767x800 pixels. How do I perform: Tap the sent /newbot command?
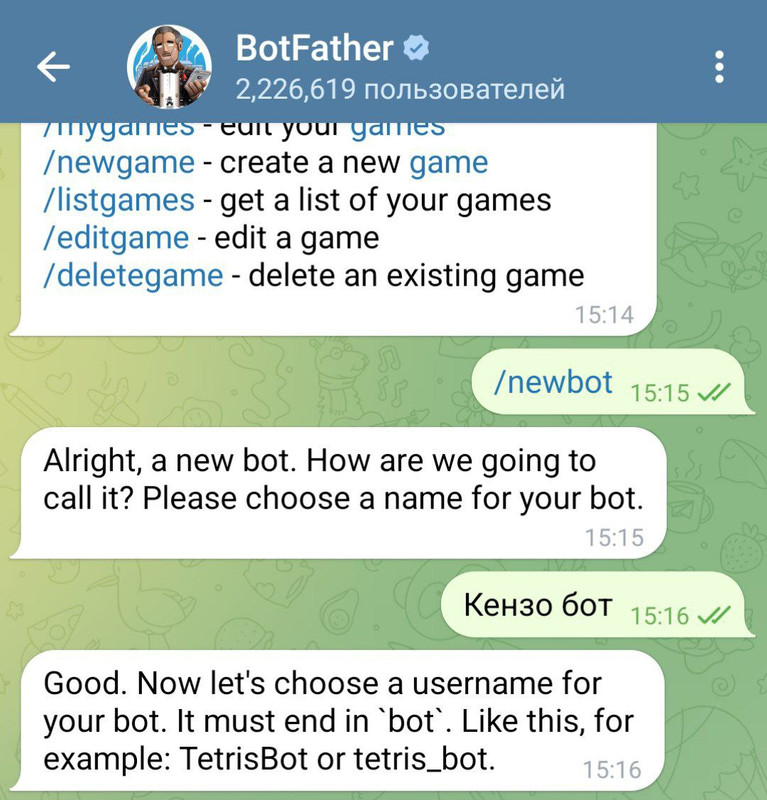553,382
